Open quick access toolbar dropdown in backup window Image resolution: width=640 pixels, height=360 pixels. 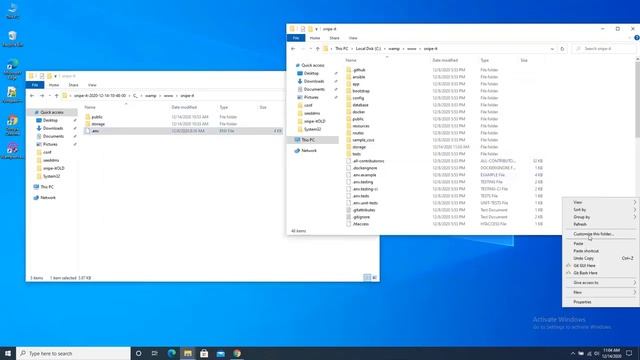coord(56,76)
